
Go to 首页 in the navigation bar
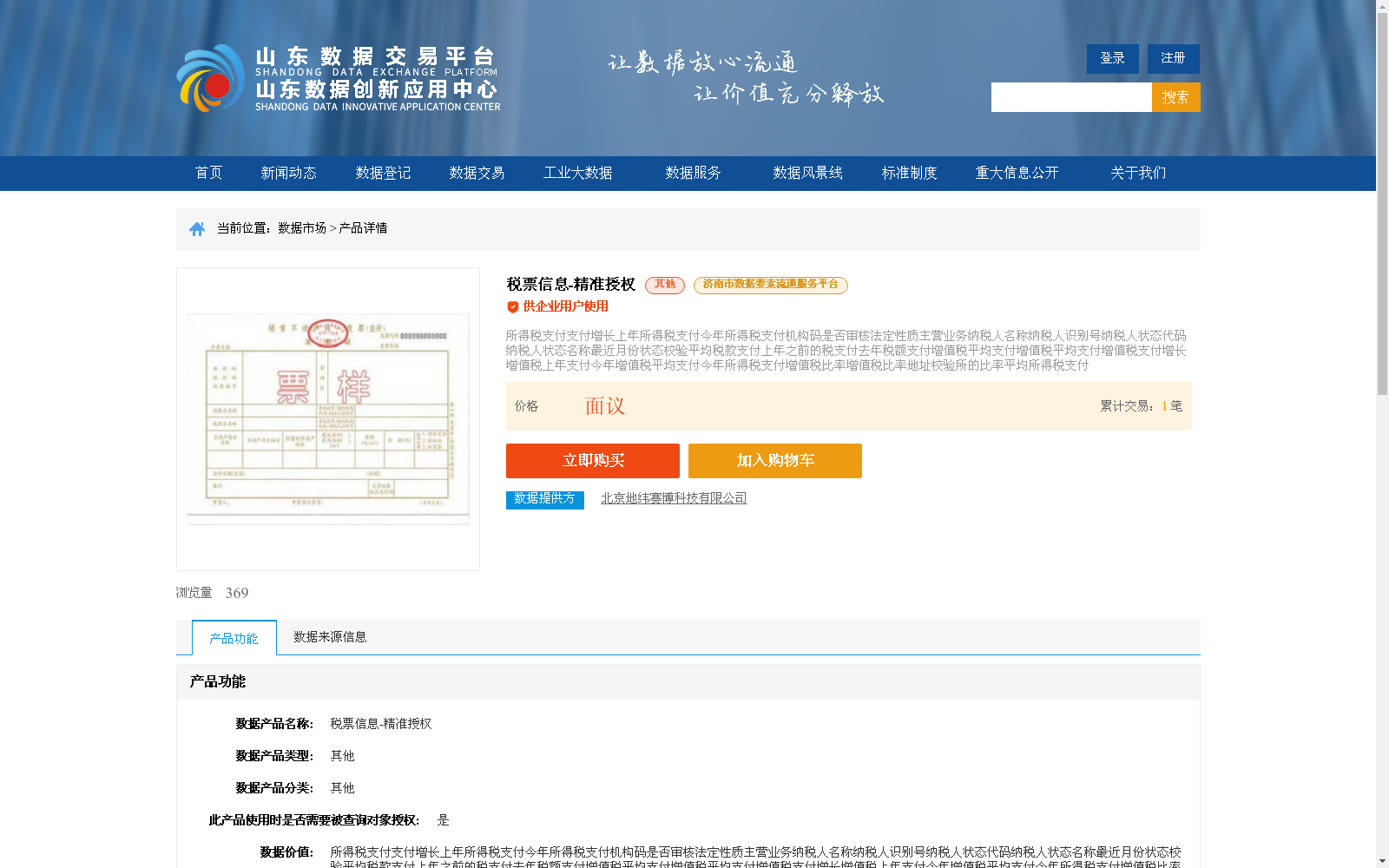[x=209, y=173]
